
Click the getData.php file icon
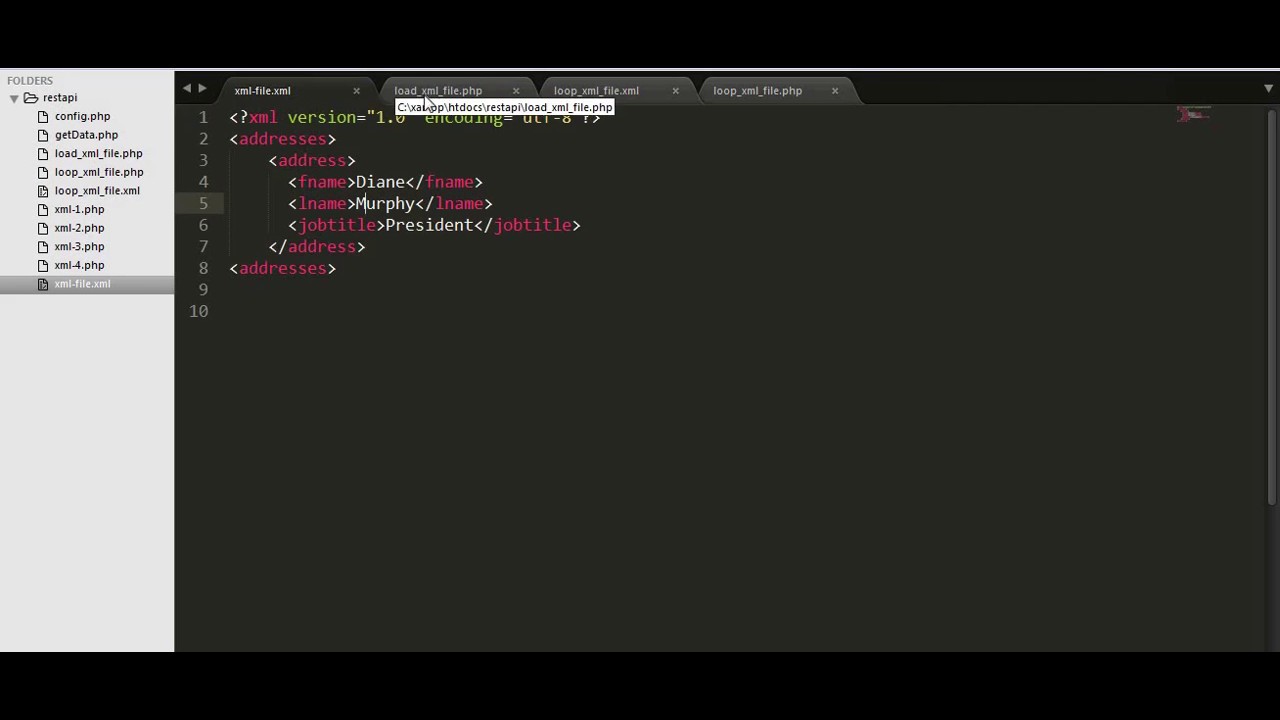click(43, 135)
